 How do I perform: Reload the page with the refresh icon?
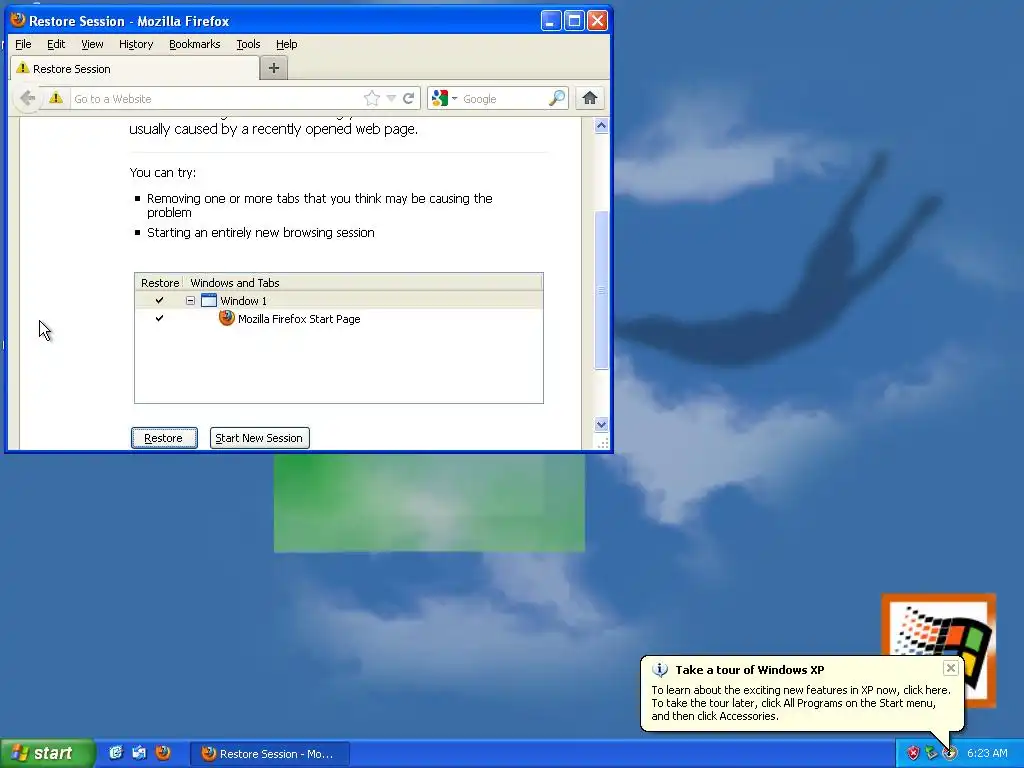409,99
